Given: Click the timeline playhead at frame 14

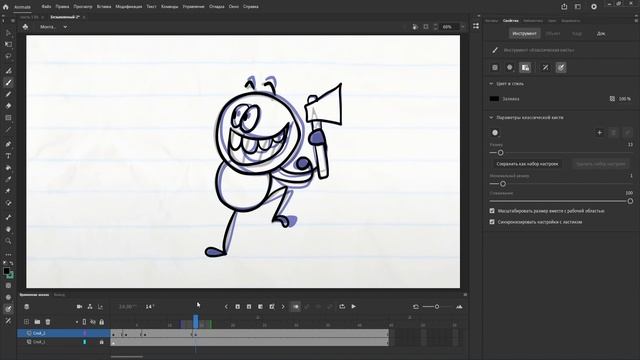Looking at the screenshot, I should (196, 321).
